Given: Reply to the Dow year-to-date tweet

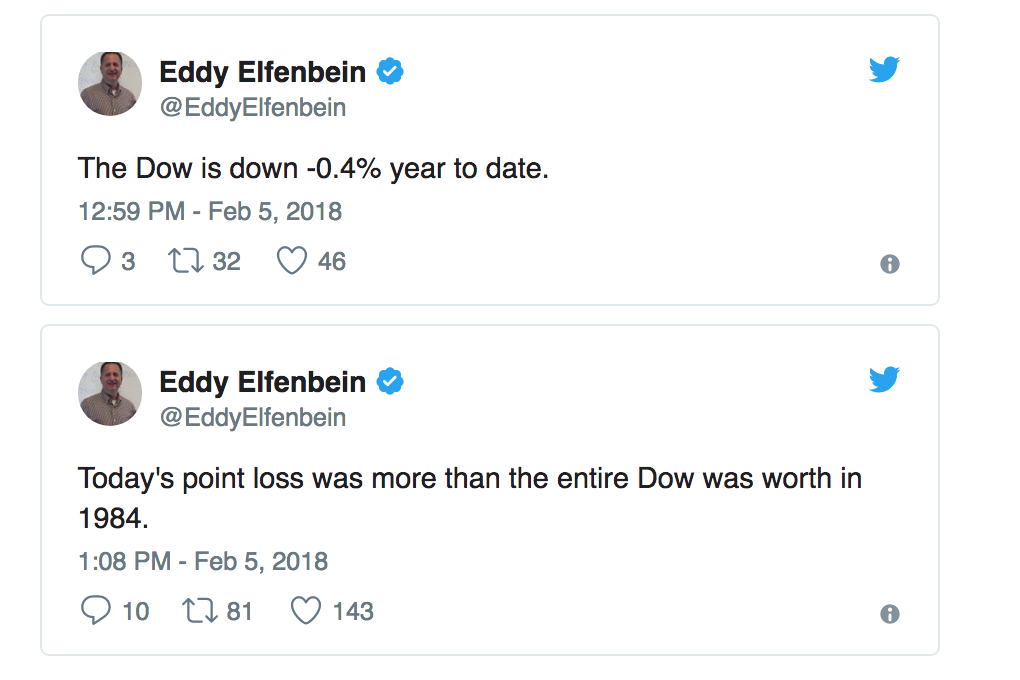Looking at the screenshot, I should point(95,261).
